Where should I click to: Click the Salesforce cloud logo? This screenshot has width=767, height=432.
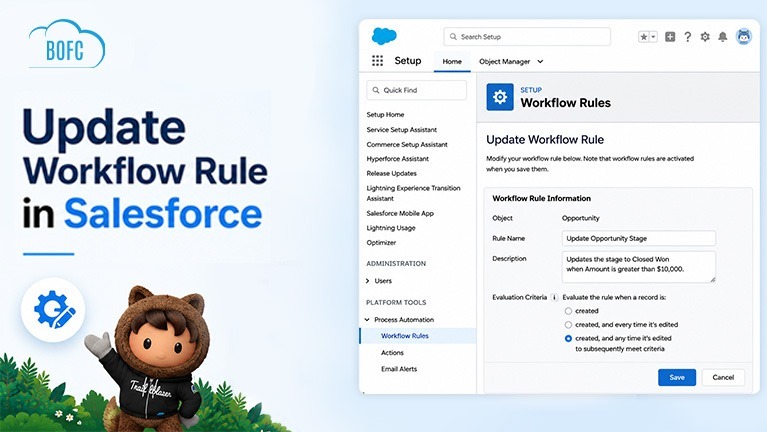[384, 36]
